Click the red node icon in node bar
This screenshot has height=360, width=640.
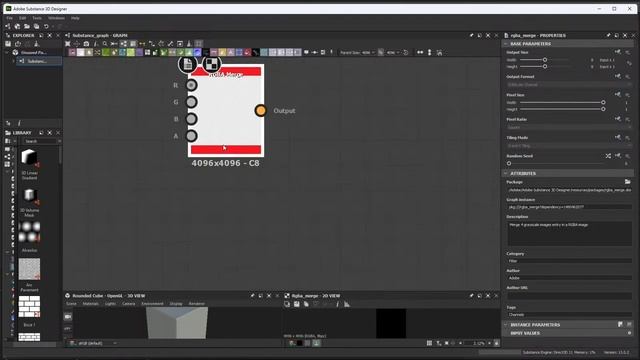247,52
